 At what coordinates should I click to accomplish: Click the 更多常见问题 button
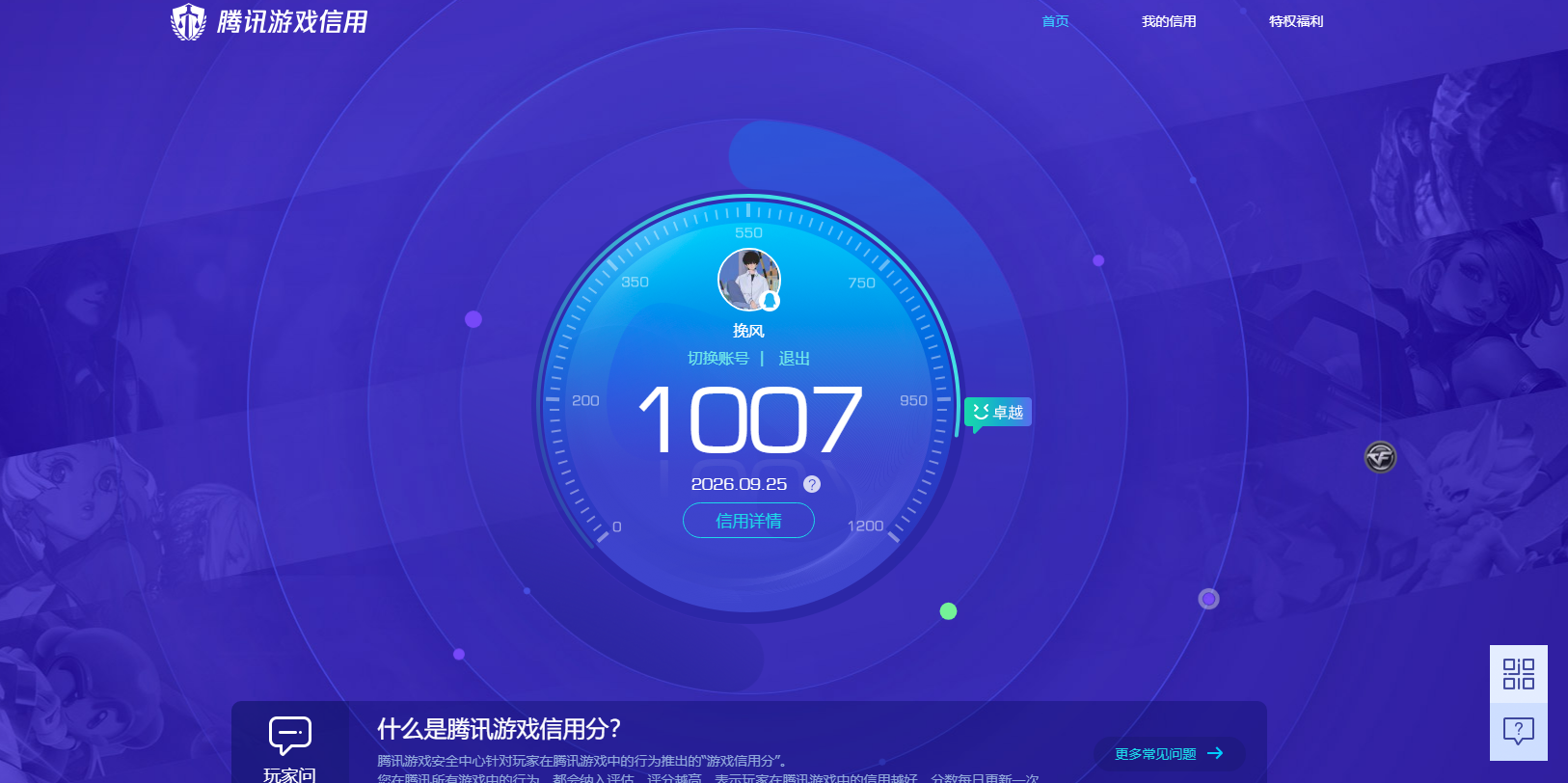[1169, 754]
